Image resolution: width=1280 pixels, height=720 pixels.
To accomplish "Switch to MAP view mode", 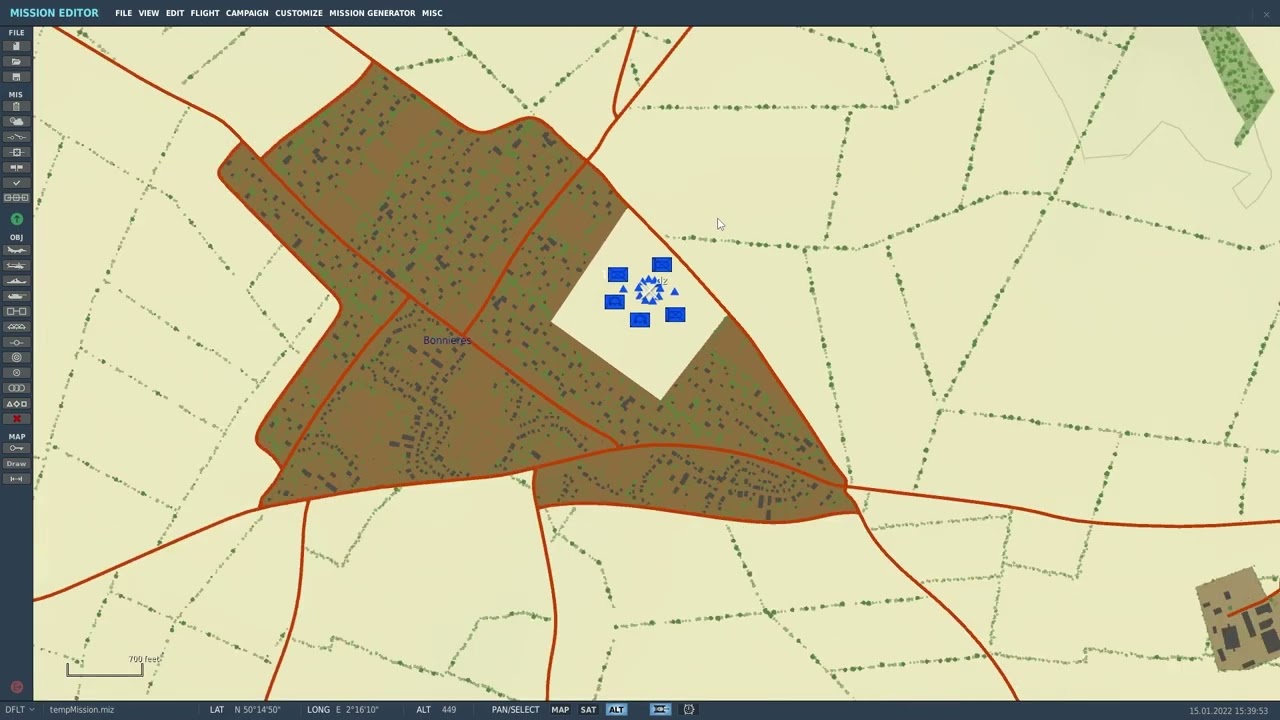I will pos(560,710).
